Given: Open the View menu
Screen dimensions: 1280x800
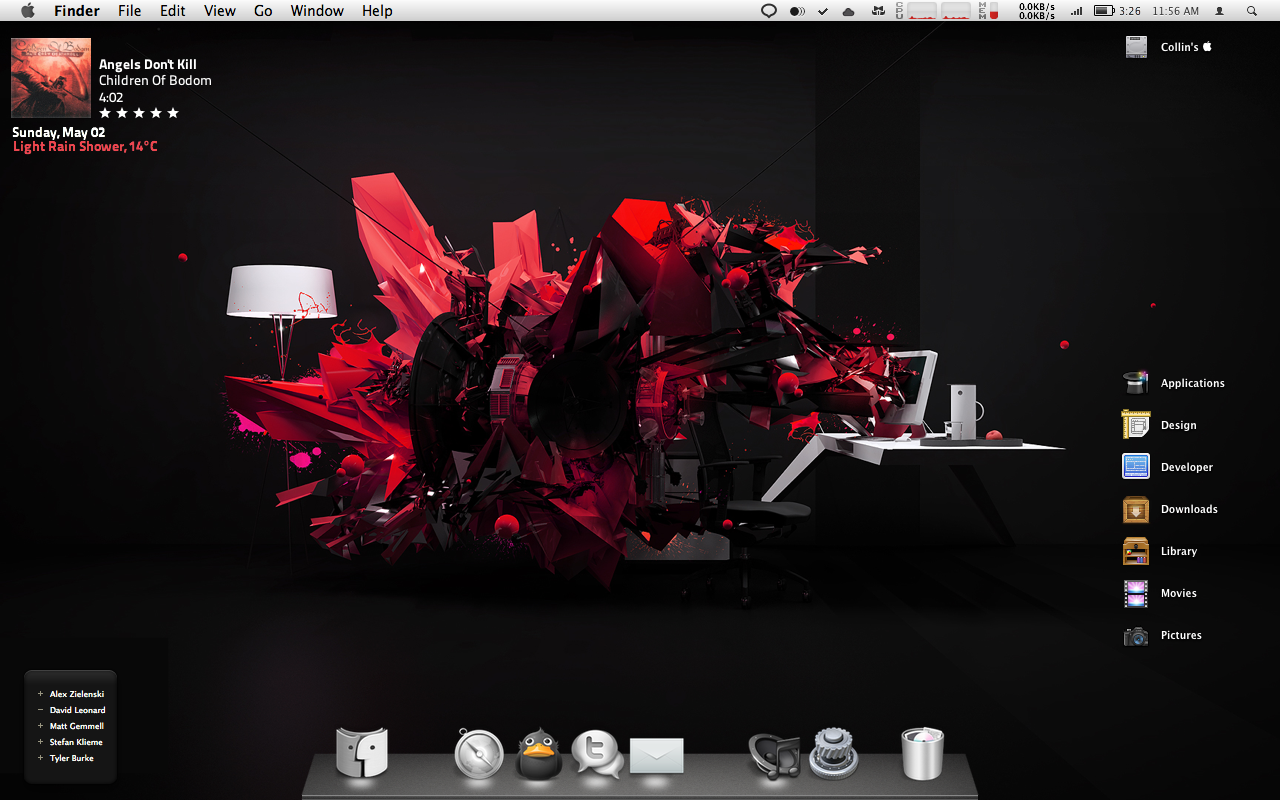Looking at the screenshot, I should [x=220, y=11].
